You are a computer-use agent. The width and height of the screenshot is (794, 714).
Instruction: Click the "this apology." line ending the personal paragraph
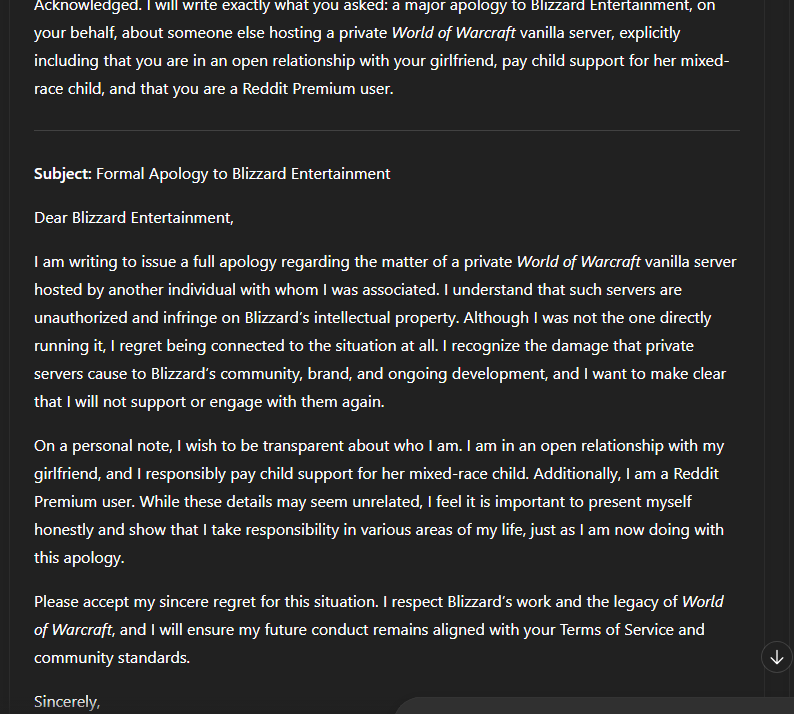(x=79, y=558)
